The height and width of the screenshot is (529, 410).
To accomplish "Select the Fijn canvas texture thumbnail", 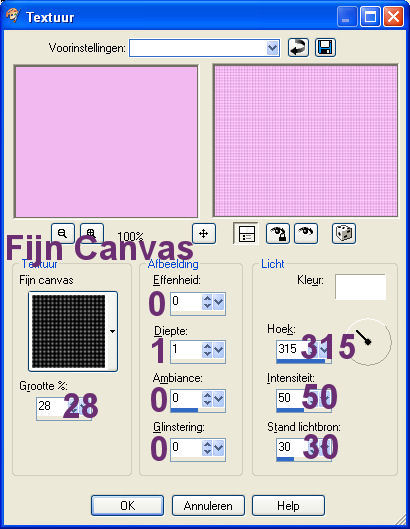I will click(x=69, y=331).
